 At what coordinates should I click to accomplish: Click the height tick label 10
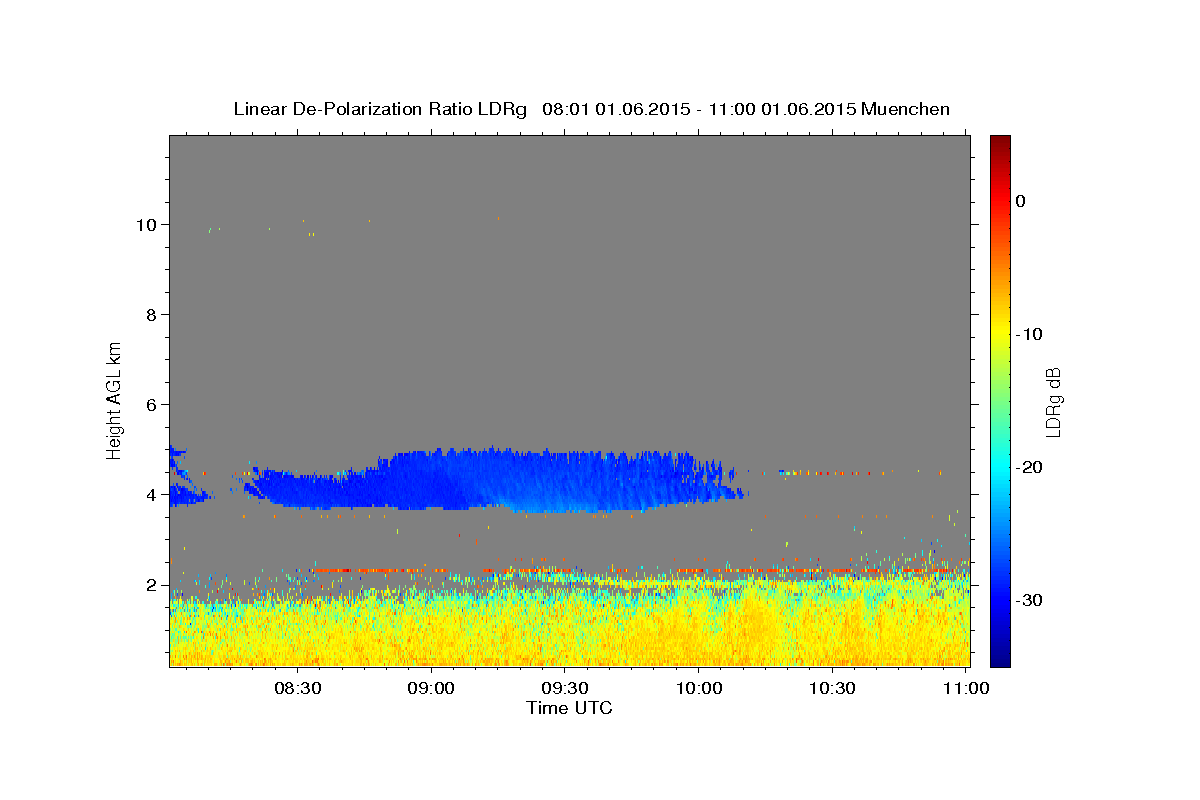click(x=146, y=224)
